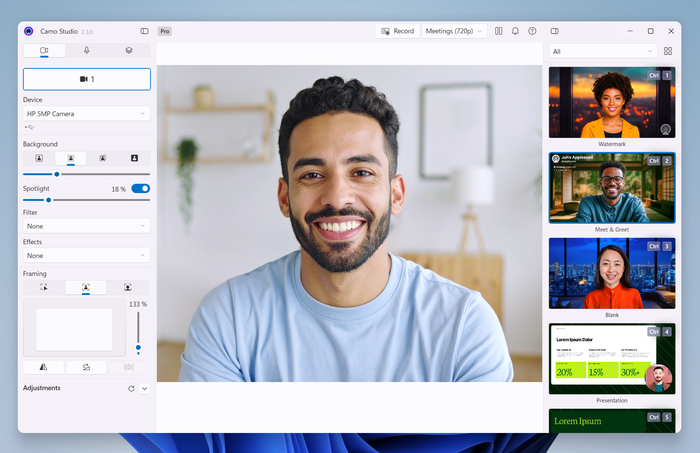Image resolution: width=700 pixels, height=453 pixels.
Task: Click the framing preview pad
Action: [x=74, y=328]
